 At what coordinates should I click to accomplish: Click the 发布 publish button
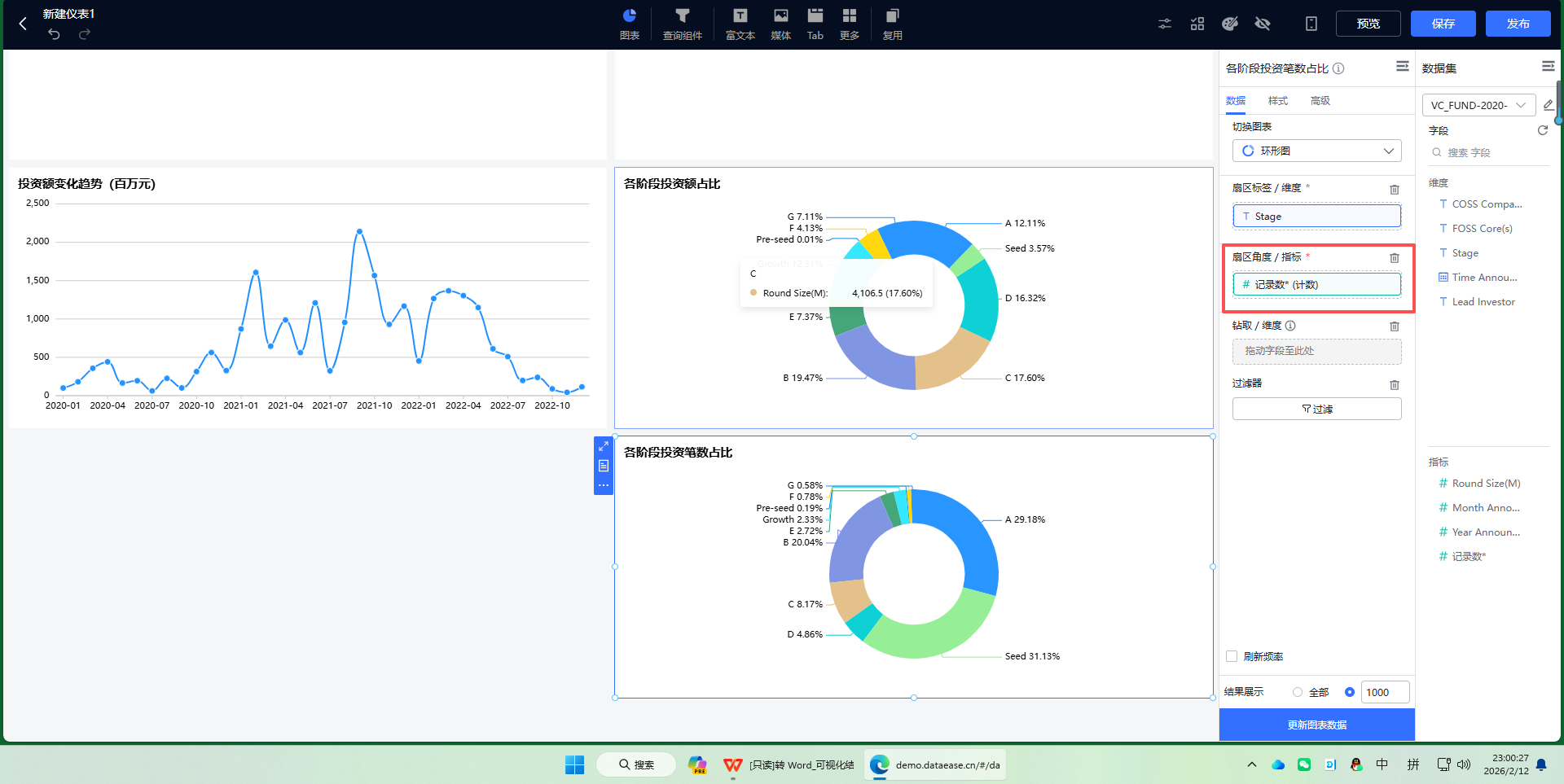tap(1518, 24)
